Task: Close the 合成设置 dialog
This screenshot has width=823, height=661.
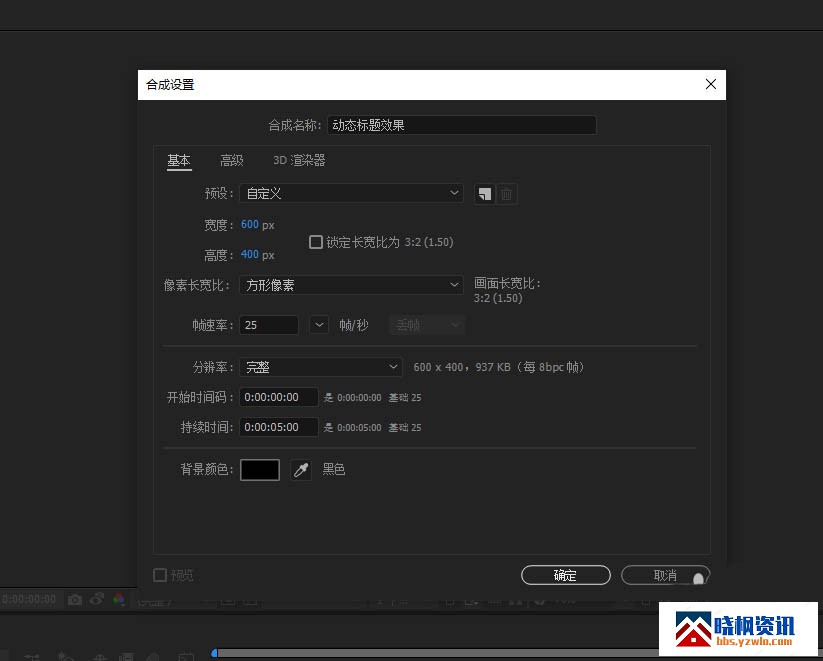Action: tap(711, 85)
